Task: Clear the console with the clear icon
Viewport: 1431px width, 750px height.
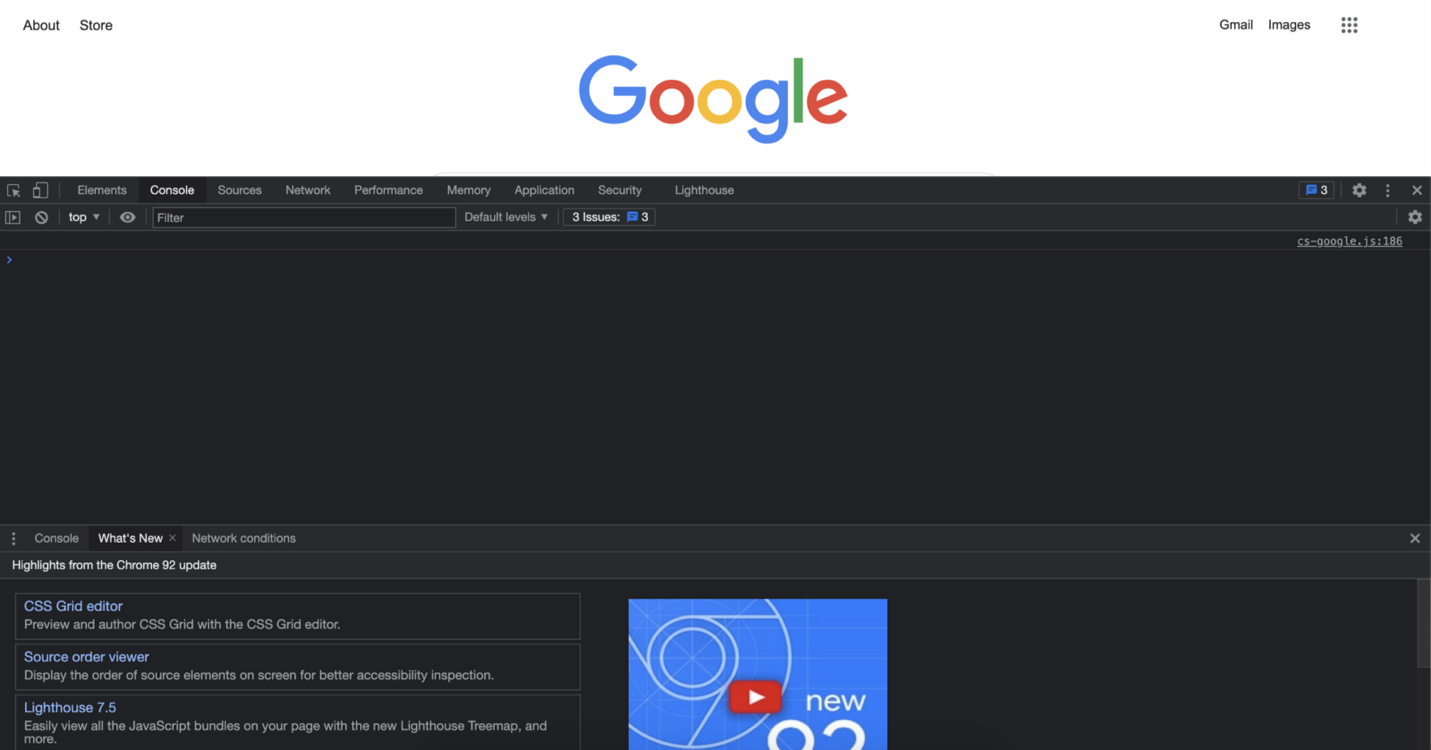Action: click(41, 217)
